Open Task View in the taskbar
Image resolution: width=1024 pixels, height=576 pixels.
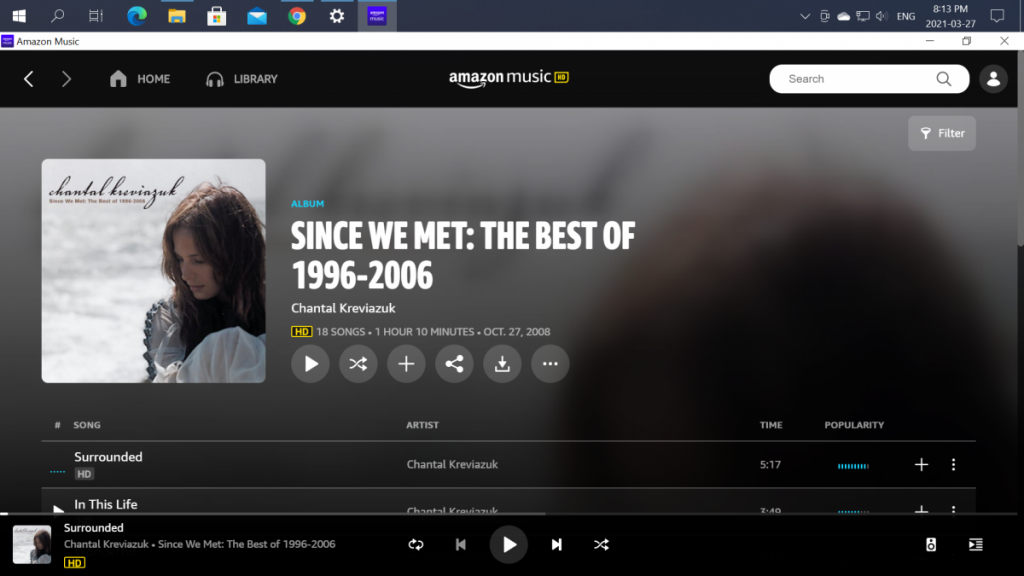tap(96, 16)
